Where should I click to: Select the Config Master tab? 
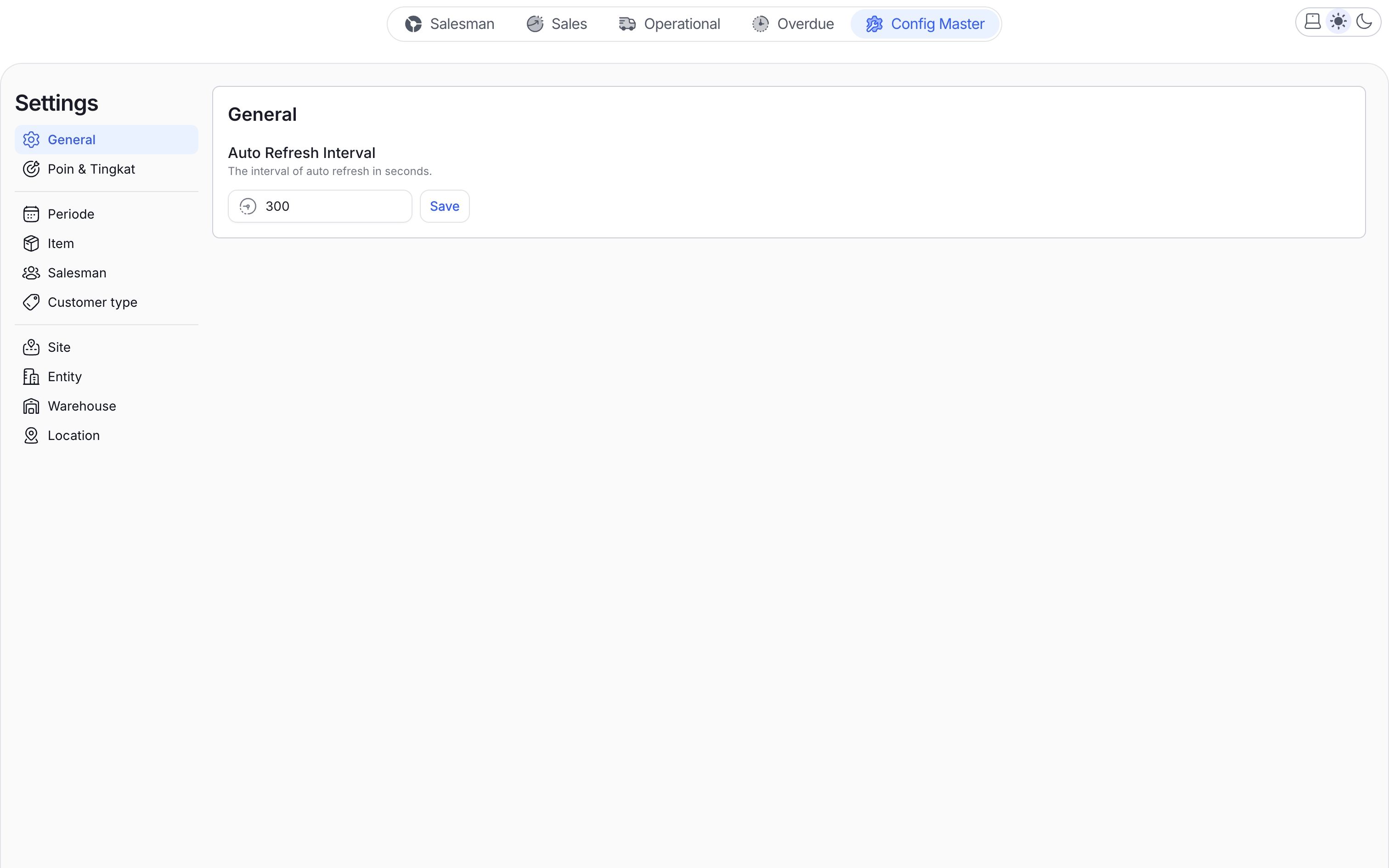click(925, 24)
